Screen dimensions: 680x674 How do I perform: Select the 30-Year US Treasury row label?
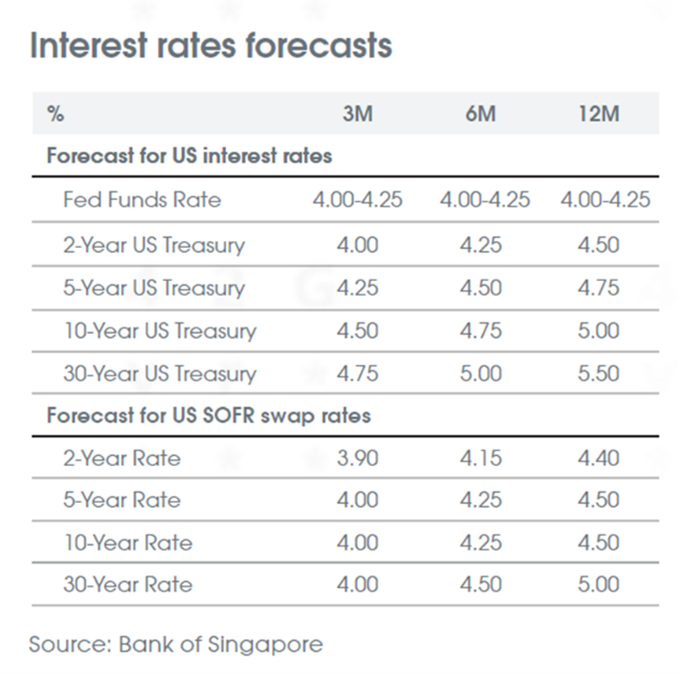(159, 374)
